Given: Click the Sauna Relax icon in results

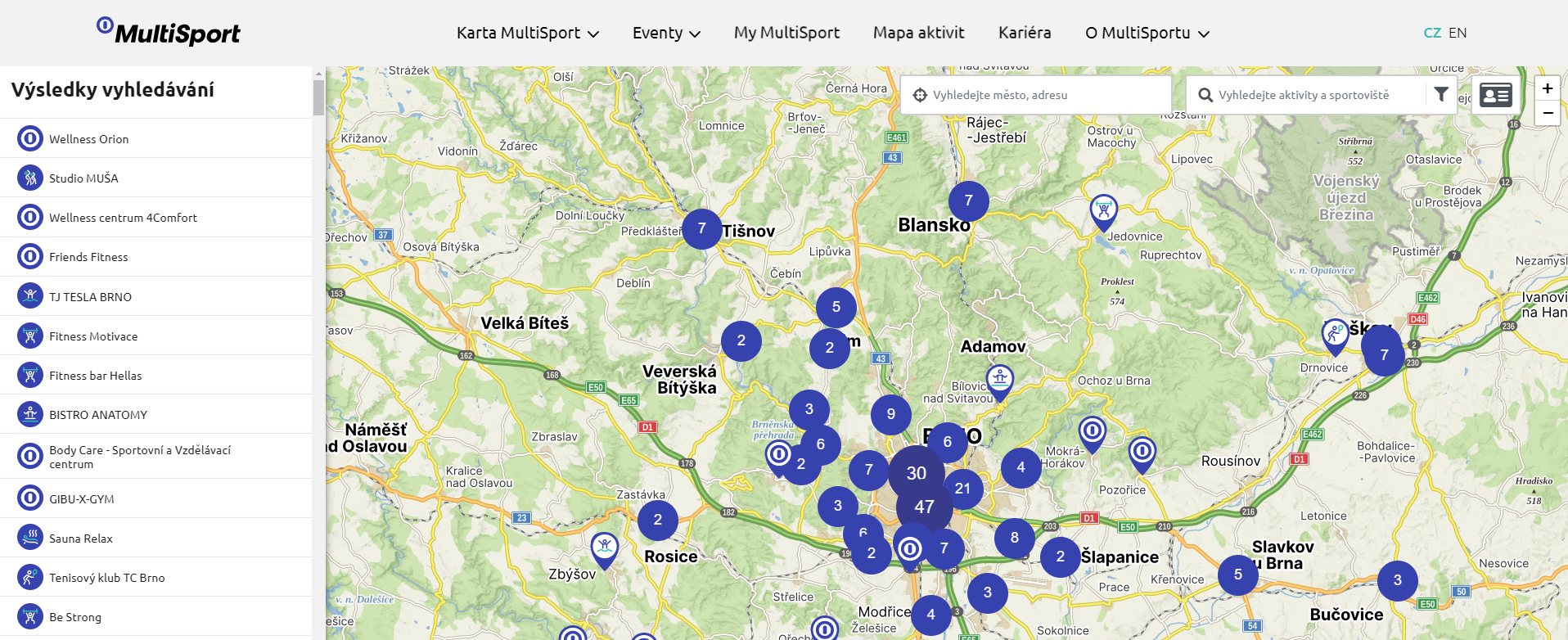Looking at the screenshot, I should (30, 538).
